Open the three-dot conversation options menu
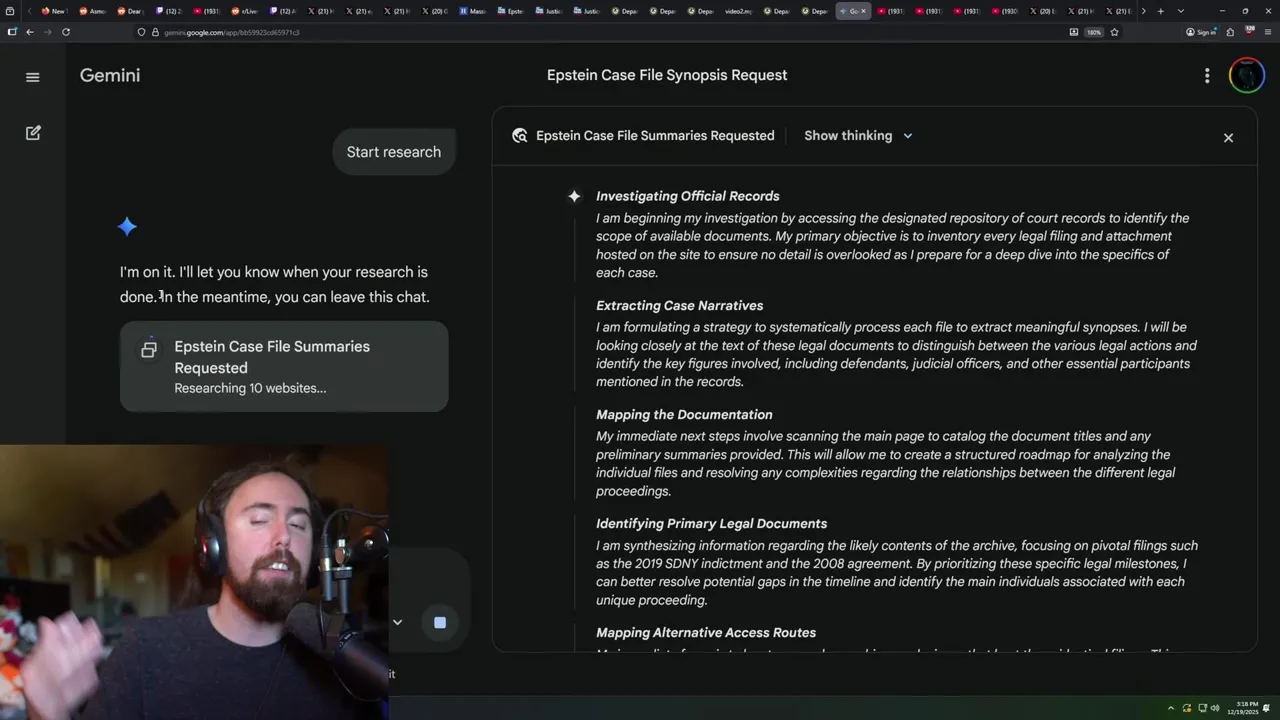This screenshot has width=1280, height=720. pos(1207,76)
